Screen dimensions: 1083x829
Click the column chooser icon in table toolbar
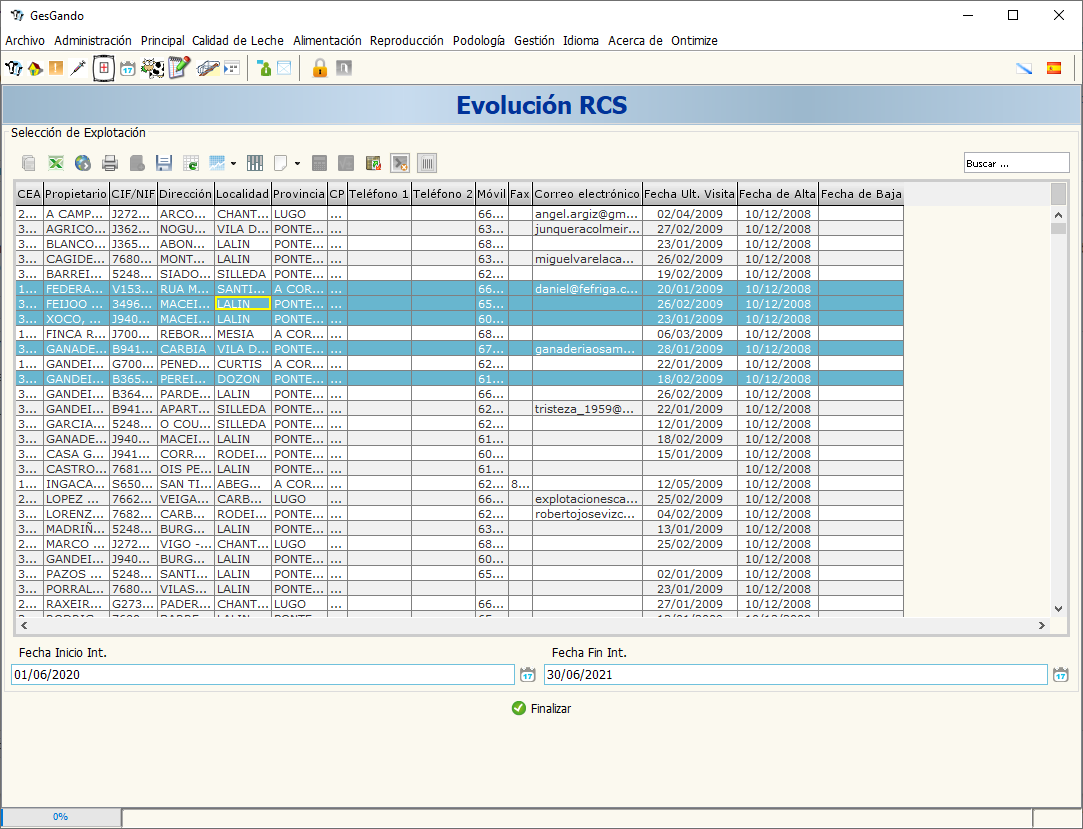pyautogui.click(x=255, y=163)
